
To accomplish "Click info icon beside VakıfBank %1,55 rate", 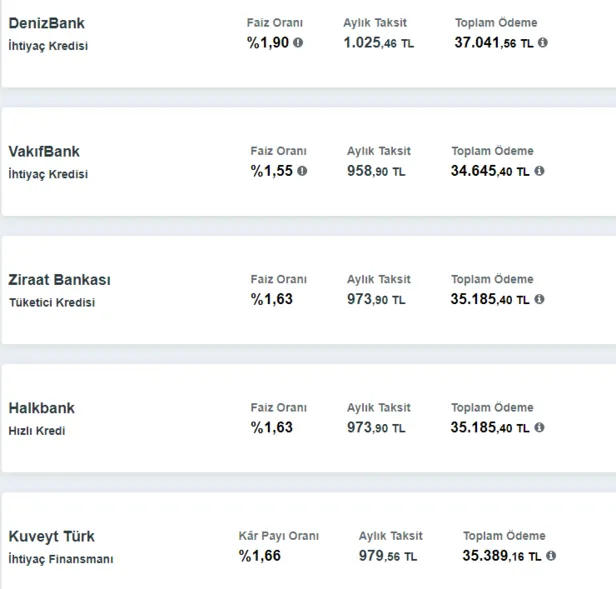I will pyautogui.click(x=302, y=171).
